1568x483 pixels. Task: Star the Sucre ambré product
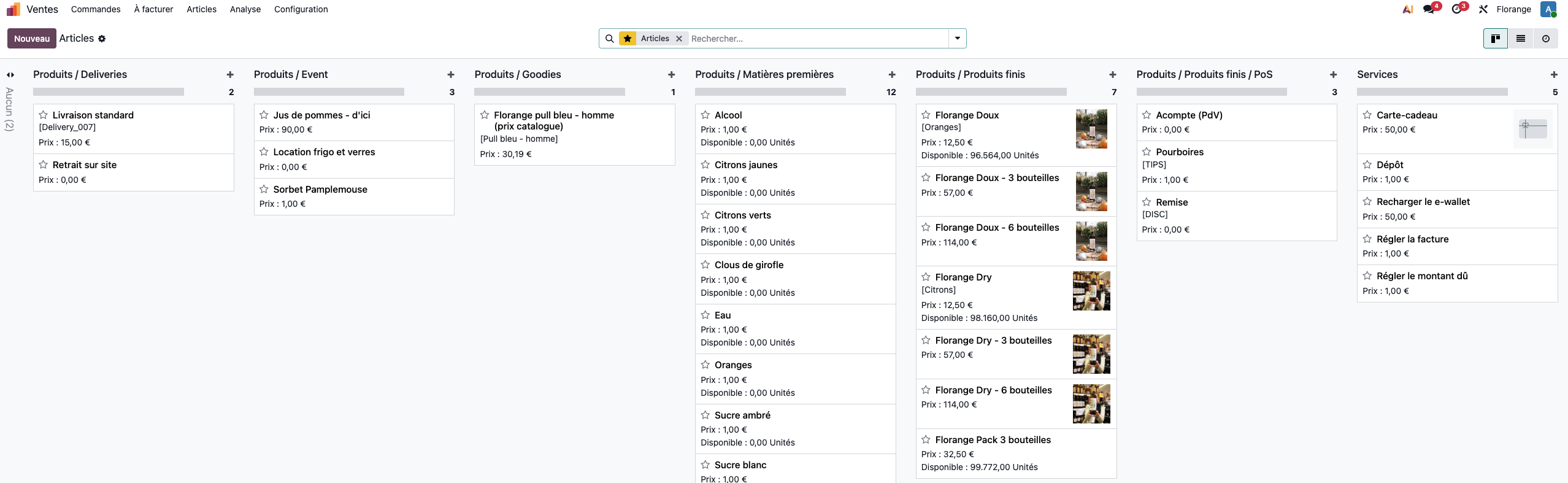[x=705, y=415]
